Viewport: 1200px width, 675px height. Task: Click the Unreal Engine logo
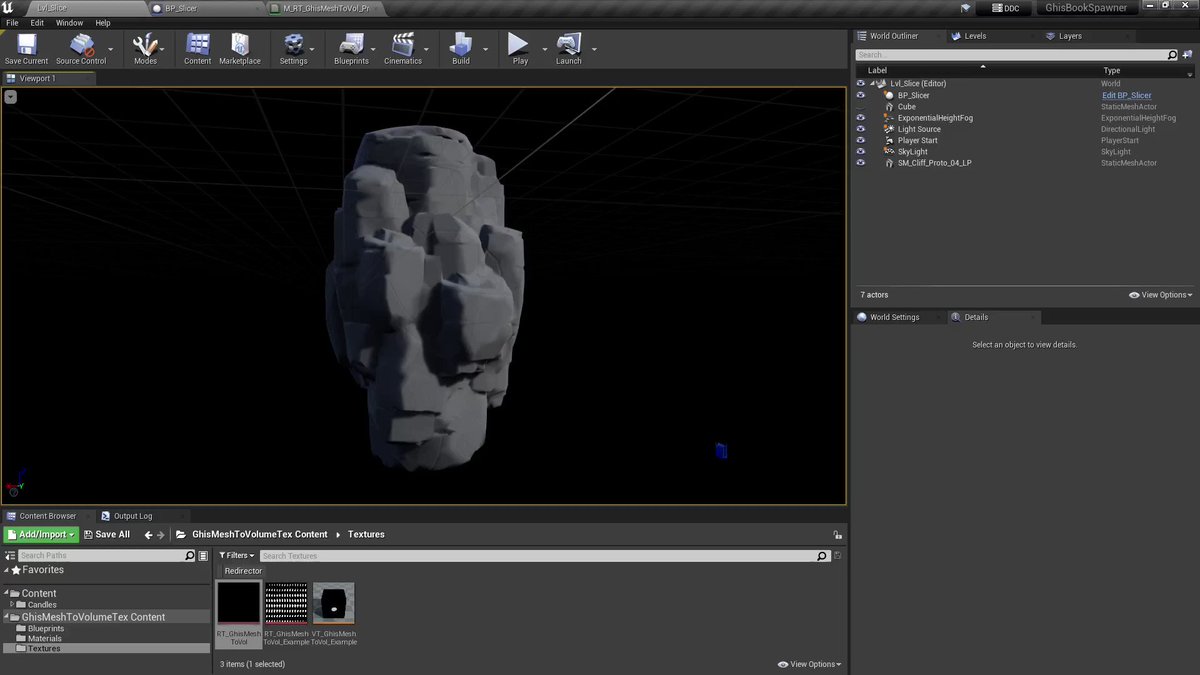point(8,8)
